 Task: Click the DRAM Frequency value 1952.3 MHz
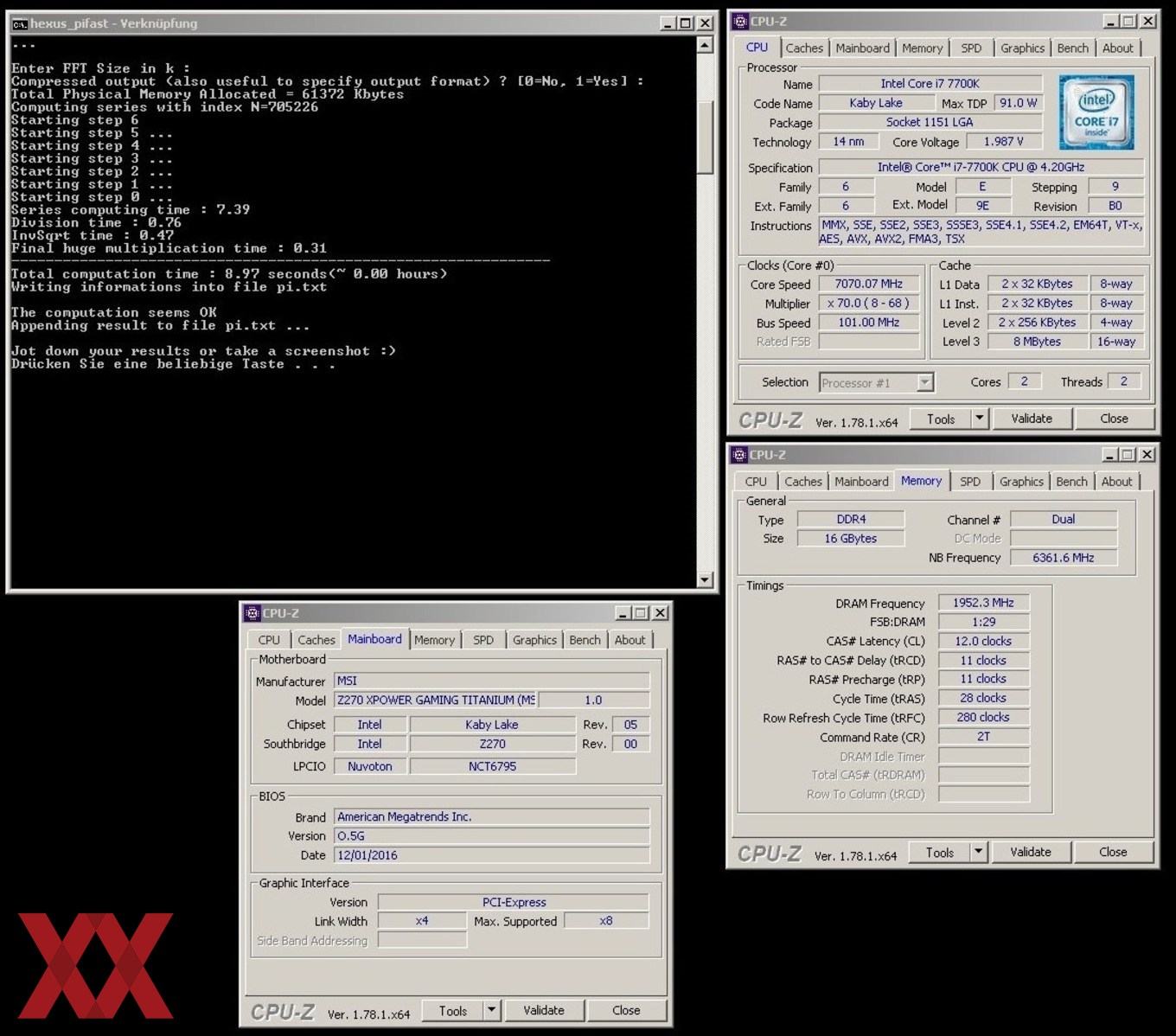983,602
